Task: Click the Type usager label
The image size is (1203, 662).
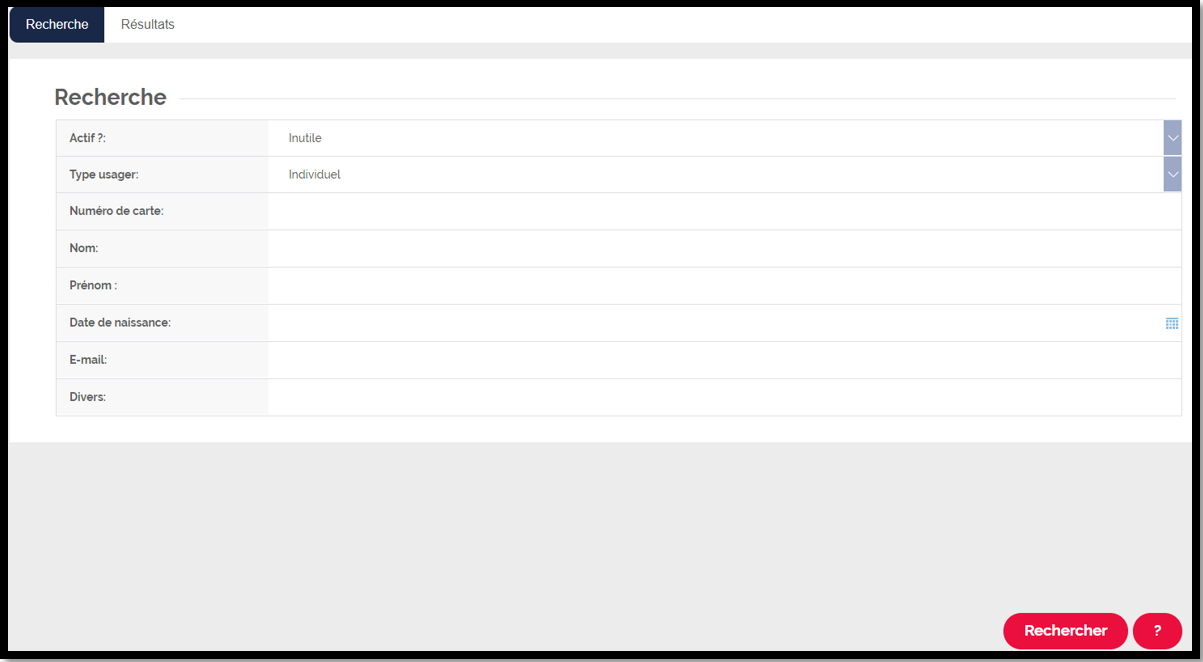Action: point(104,174)
